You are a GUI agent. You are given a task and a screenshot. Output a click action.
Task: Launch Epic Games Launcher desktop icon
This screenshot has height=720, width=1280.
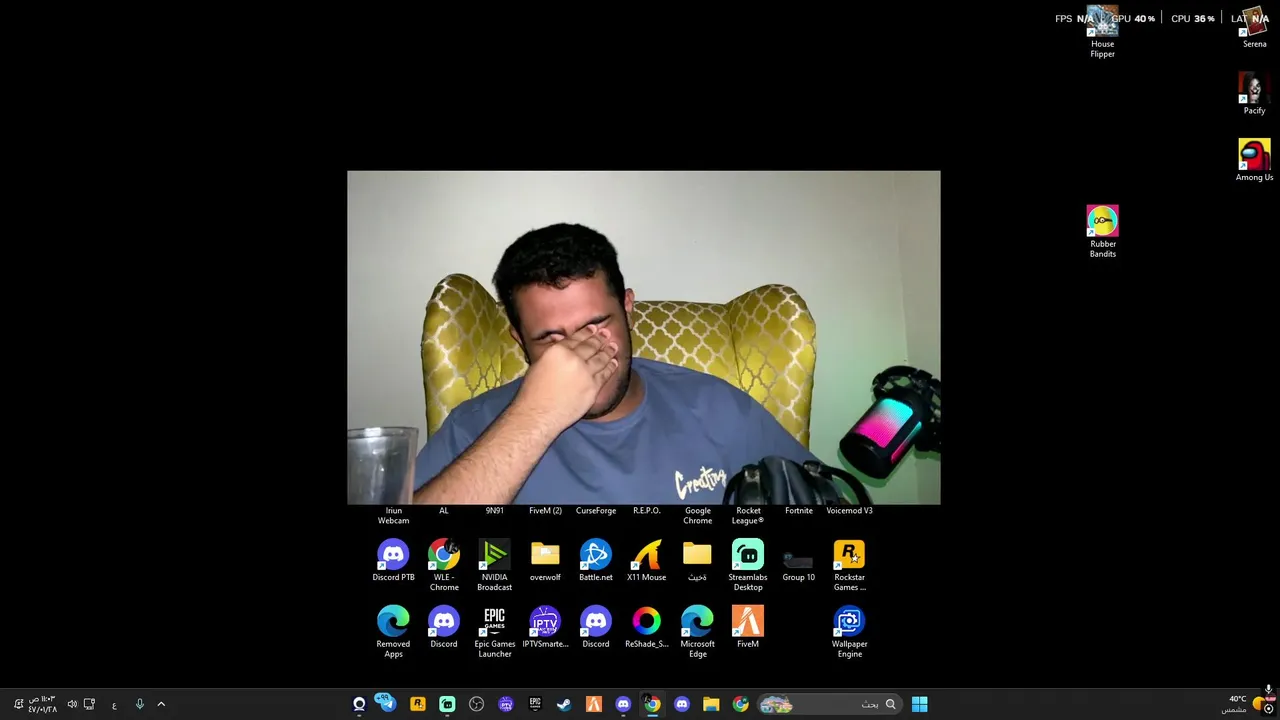(494, 632)
